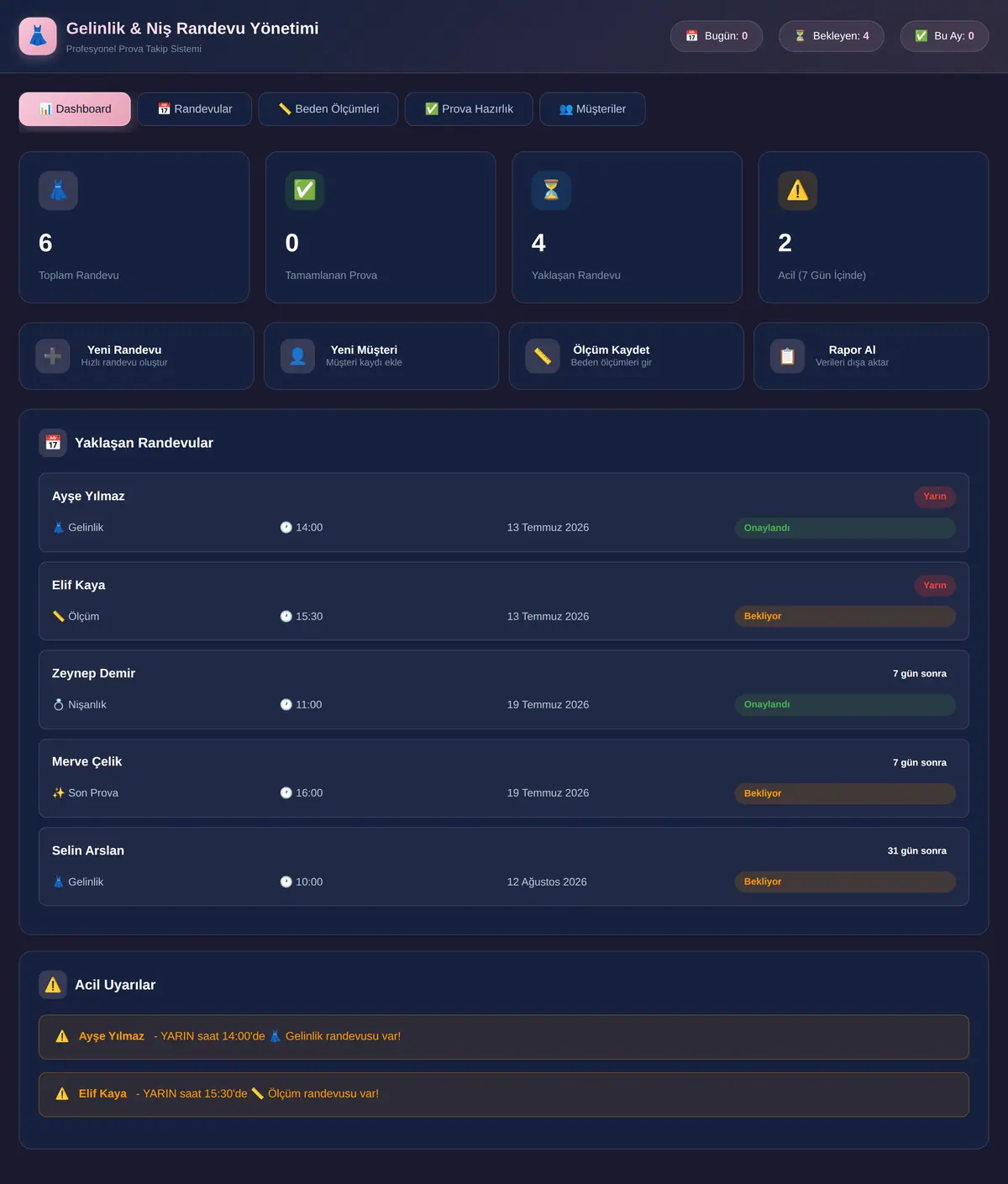Open Ölçüm Kaydet to enter measurements
Viewport: 1008px width, 1184px height.
627,356
